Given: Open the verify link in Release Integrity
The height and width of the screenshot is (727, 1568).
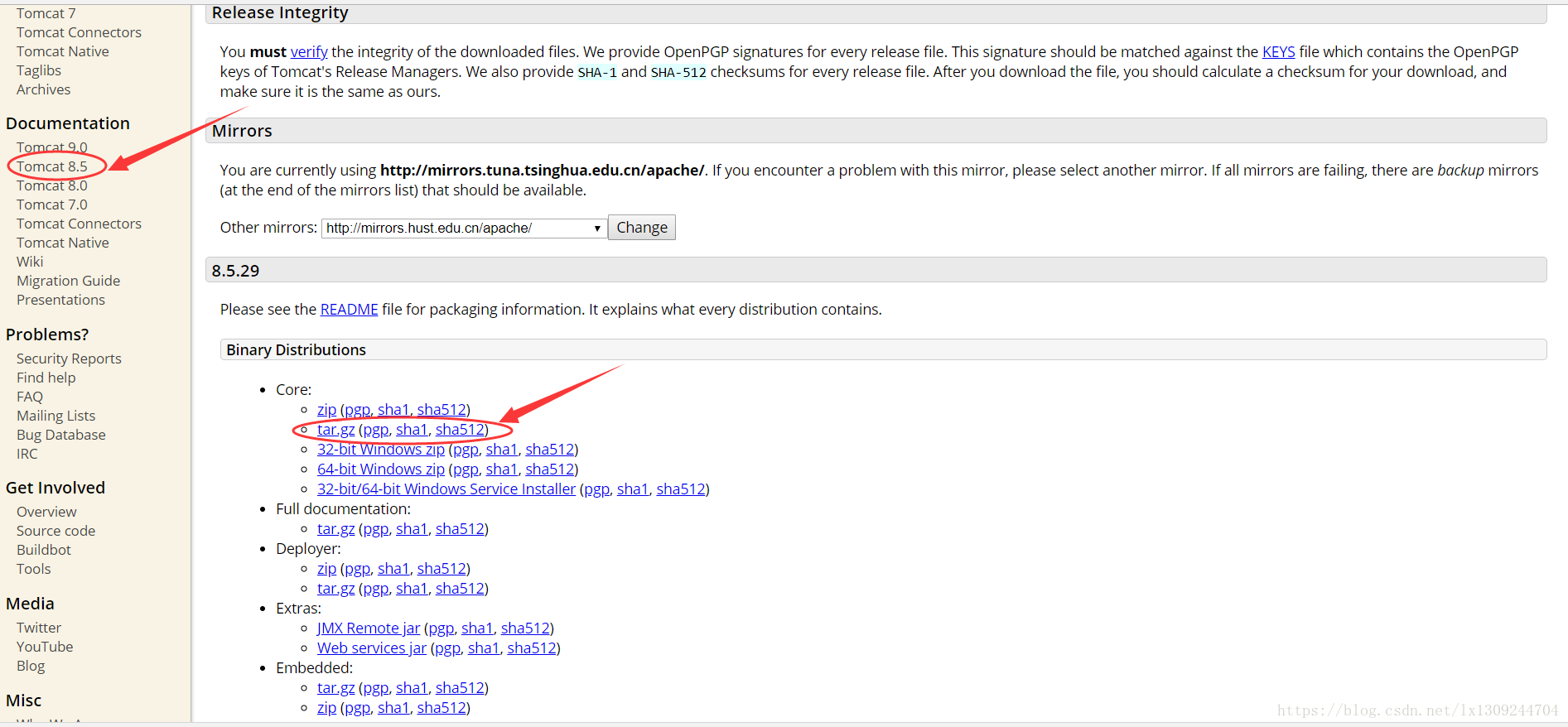Looking at the screenshot, I should click(309, 52).
